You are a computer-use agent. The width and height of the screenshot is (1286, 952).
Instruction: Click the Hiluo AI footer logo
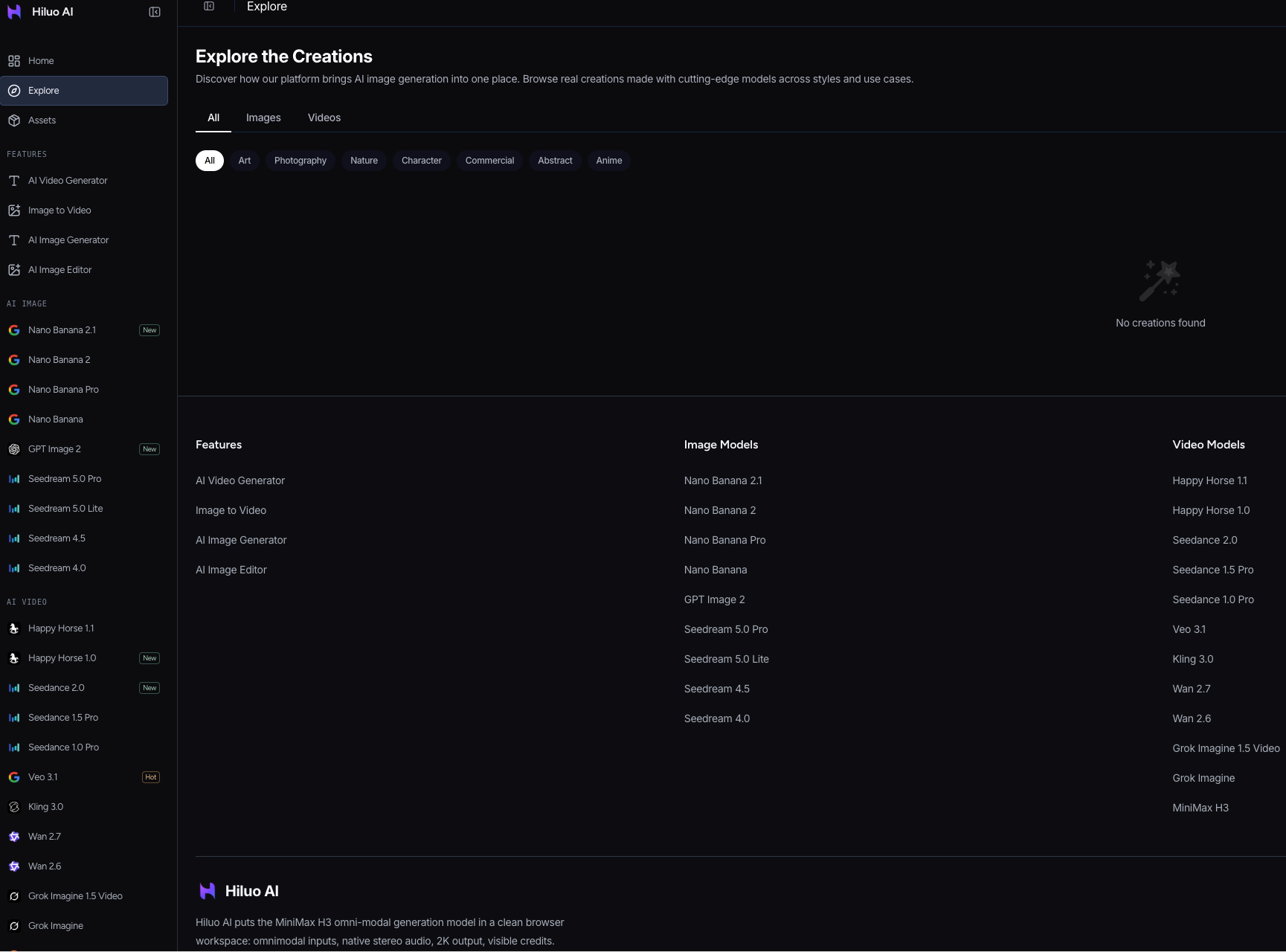[208, 891]
